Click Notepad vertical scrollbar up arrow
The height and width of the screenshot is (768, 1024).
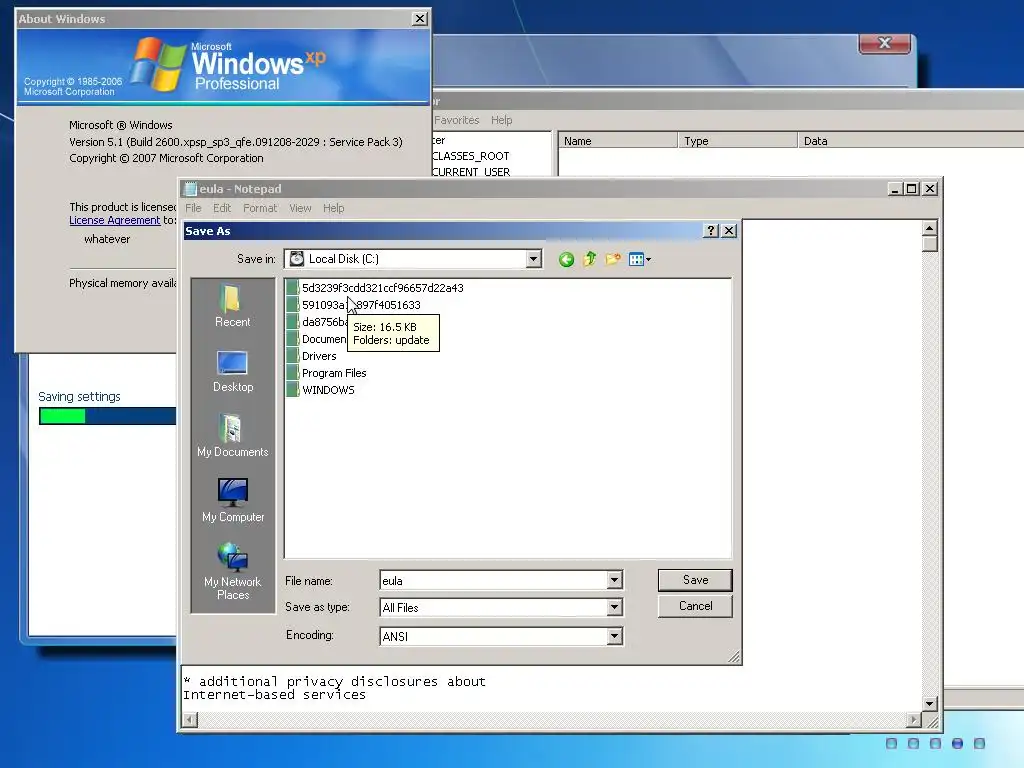[930, 228]
